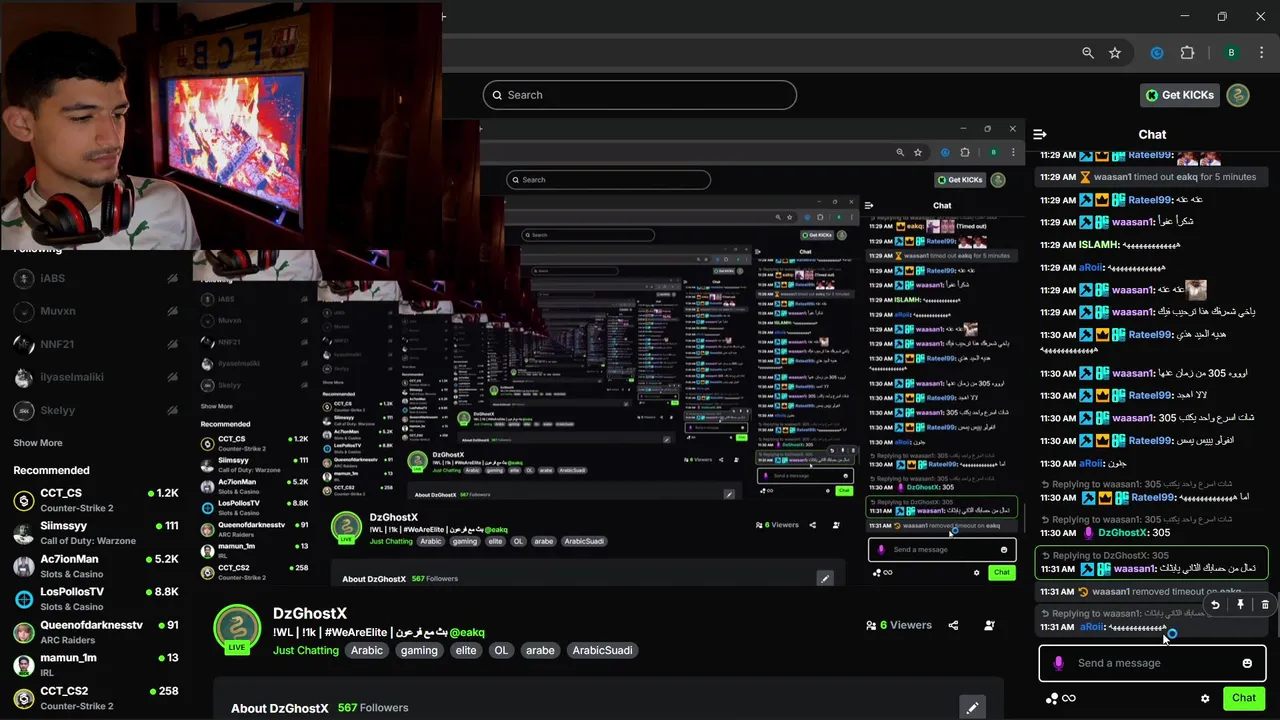
Task: Click username ISLAMH in chat
Action: coord(1098,245)
